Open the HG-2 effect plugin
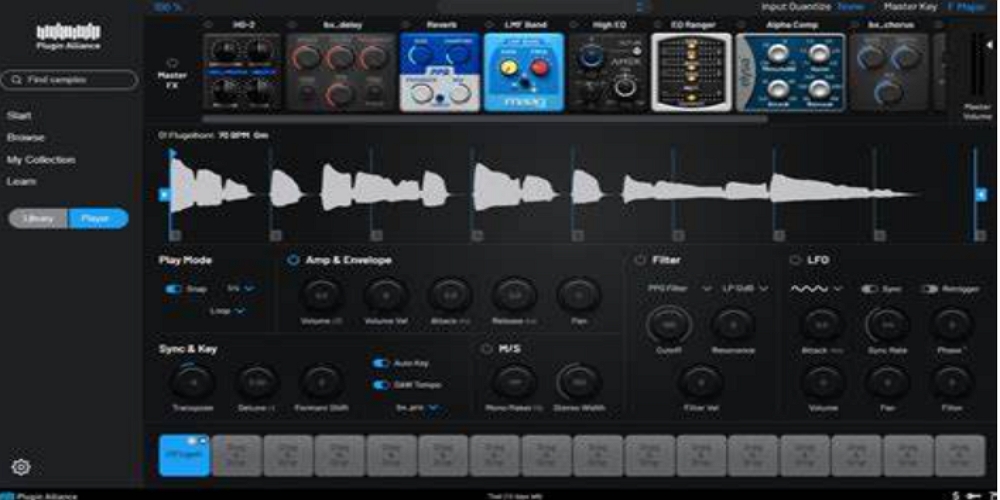 (x=242, y=72)
